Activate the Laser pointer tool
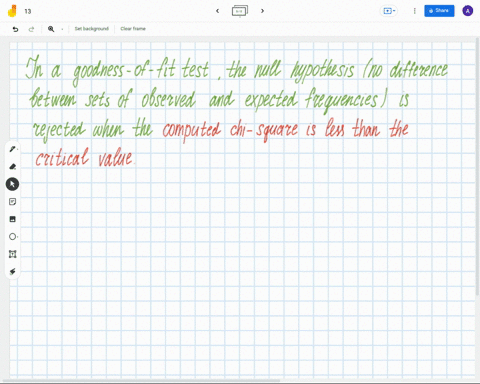480x384 pixels. tap(12, 272)
